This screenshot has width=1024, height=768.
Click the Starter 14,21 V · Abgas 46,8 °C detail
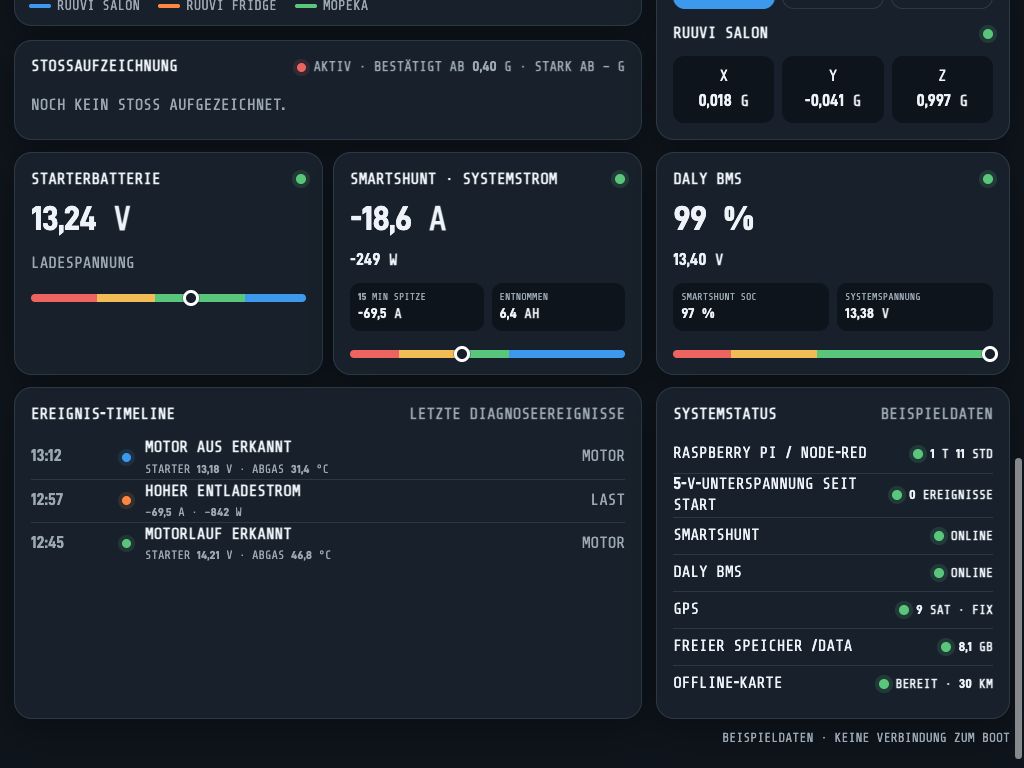click(238, 555)
